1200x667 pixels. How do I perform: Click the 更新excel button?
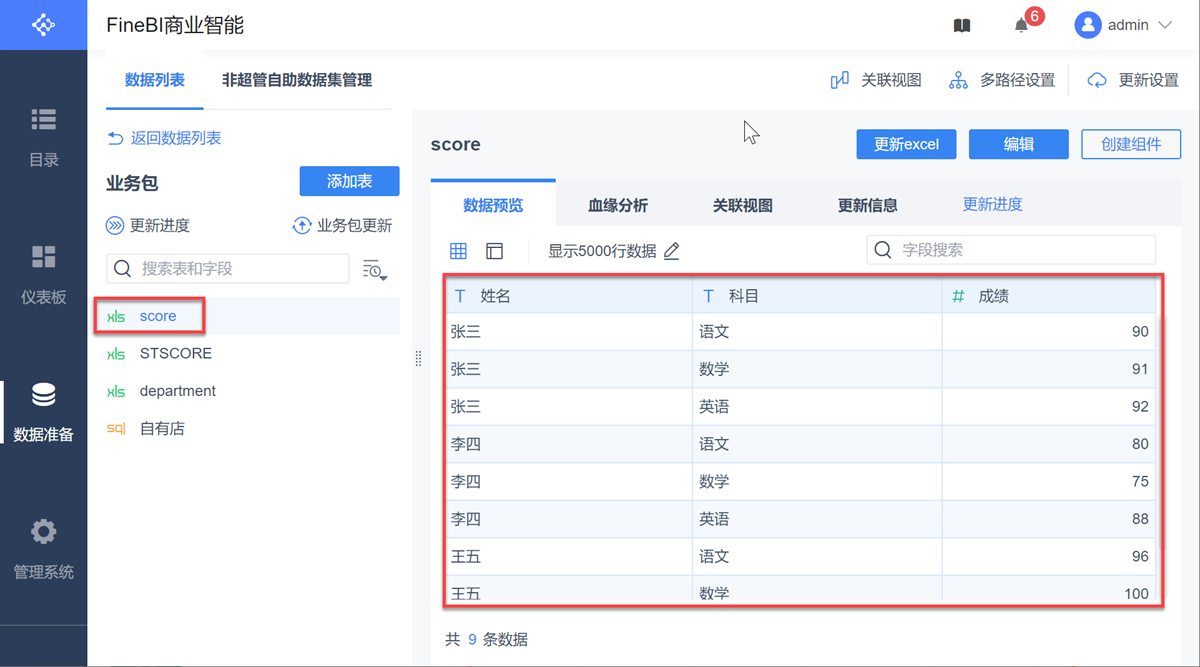pyautogui.click(x=906, y=144)
